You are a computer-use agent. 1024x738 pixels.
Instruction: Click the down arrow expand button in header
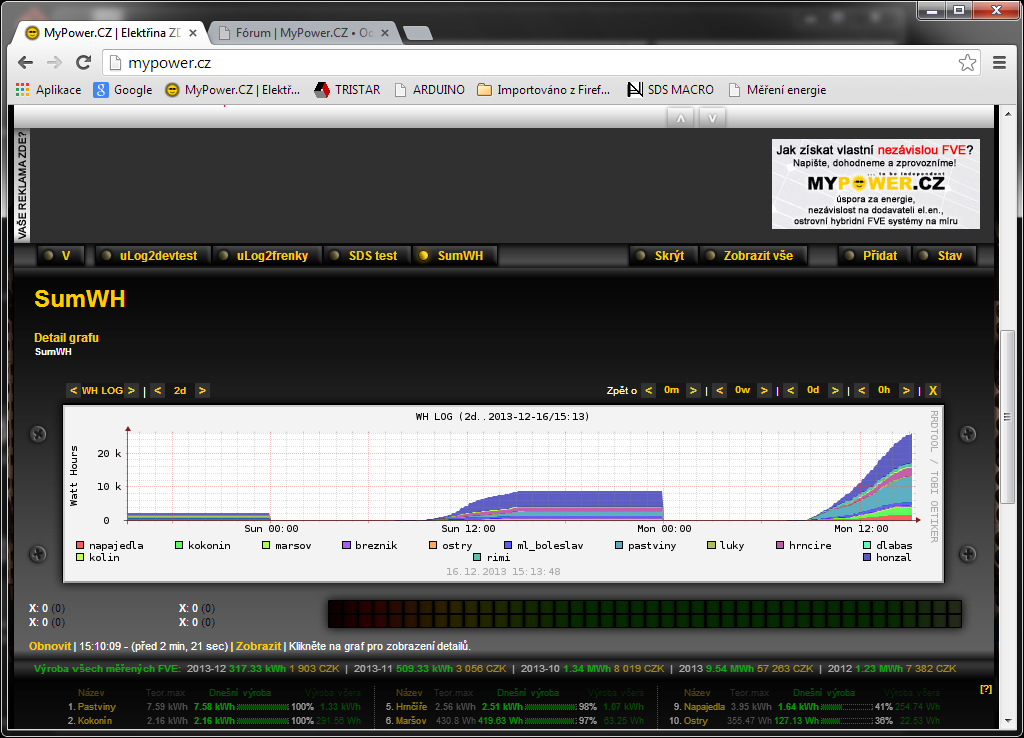coord(712,117)
